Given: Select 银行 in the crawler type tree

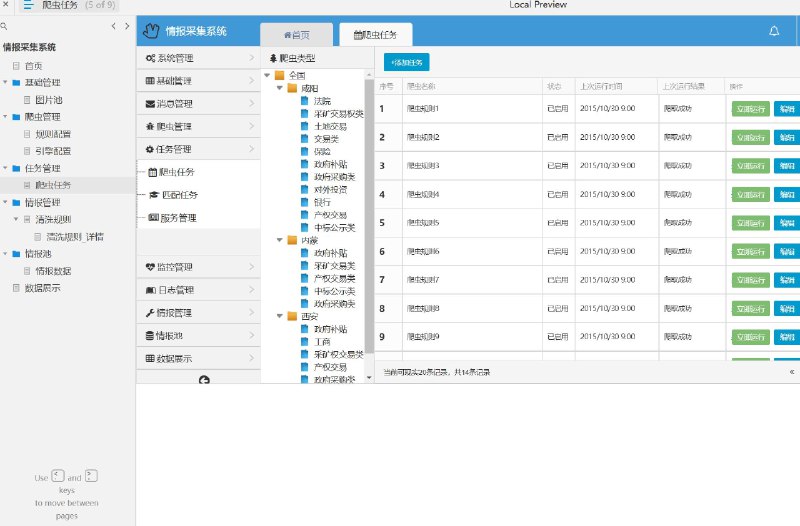Looking at the screenshot, I should [322, 203].
